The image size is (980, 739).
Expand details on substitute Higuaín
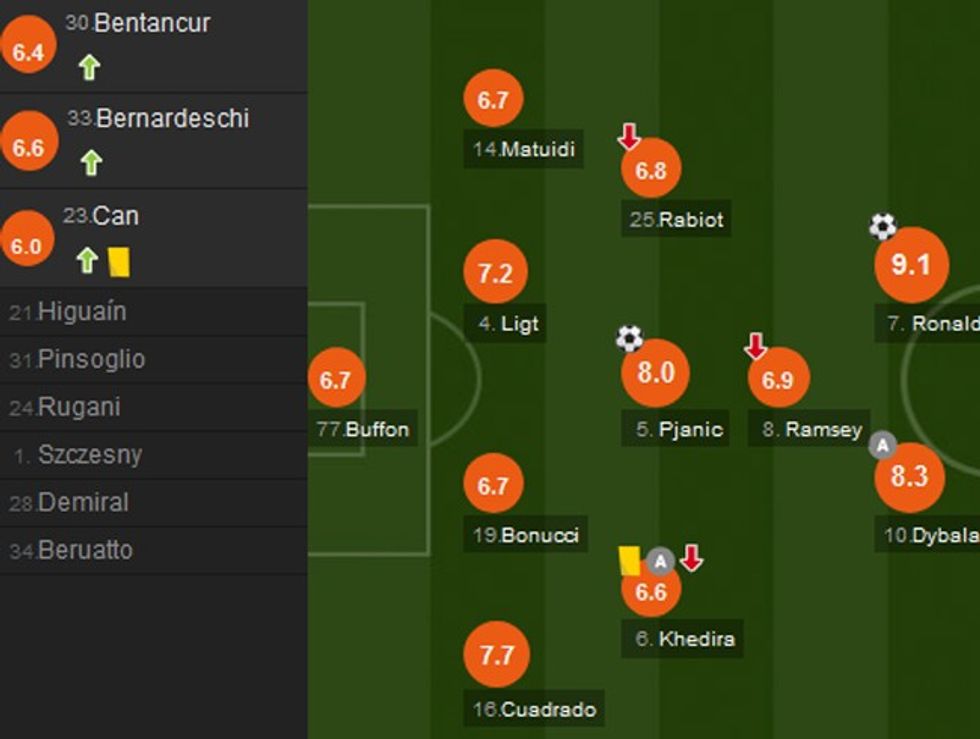click(85, 311)
